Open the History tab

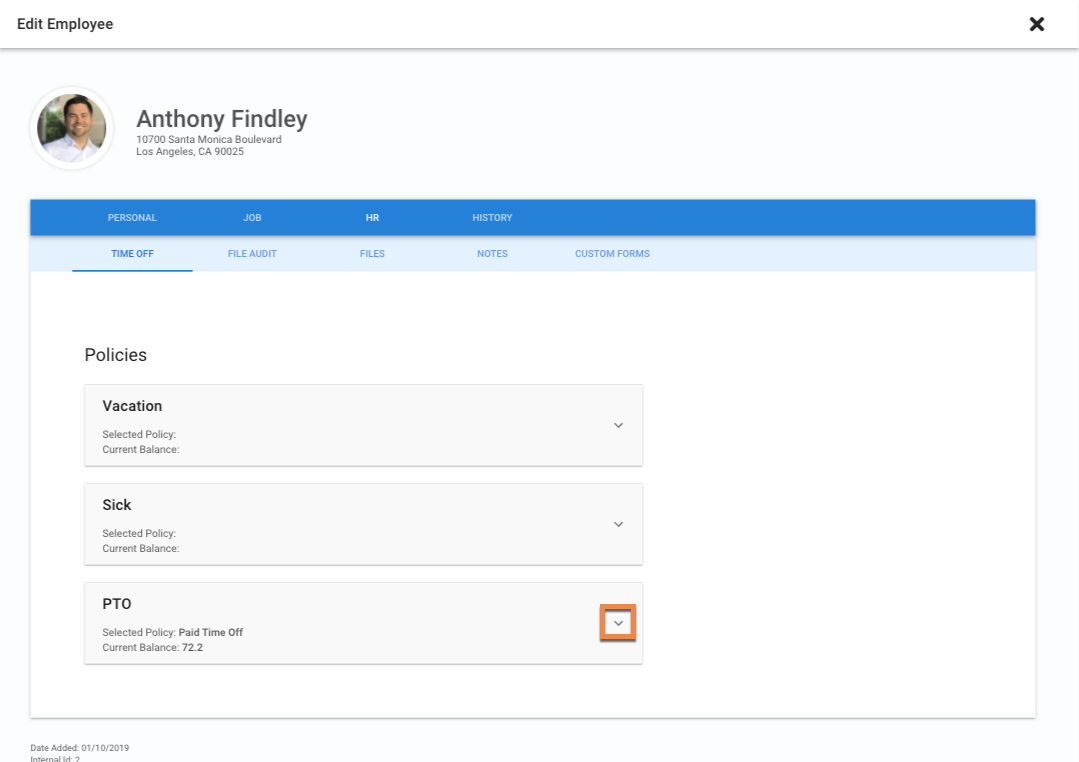pyautogui.click(x=492, y=218)
